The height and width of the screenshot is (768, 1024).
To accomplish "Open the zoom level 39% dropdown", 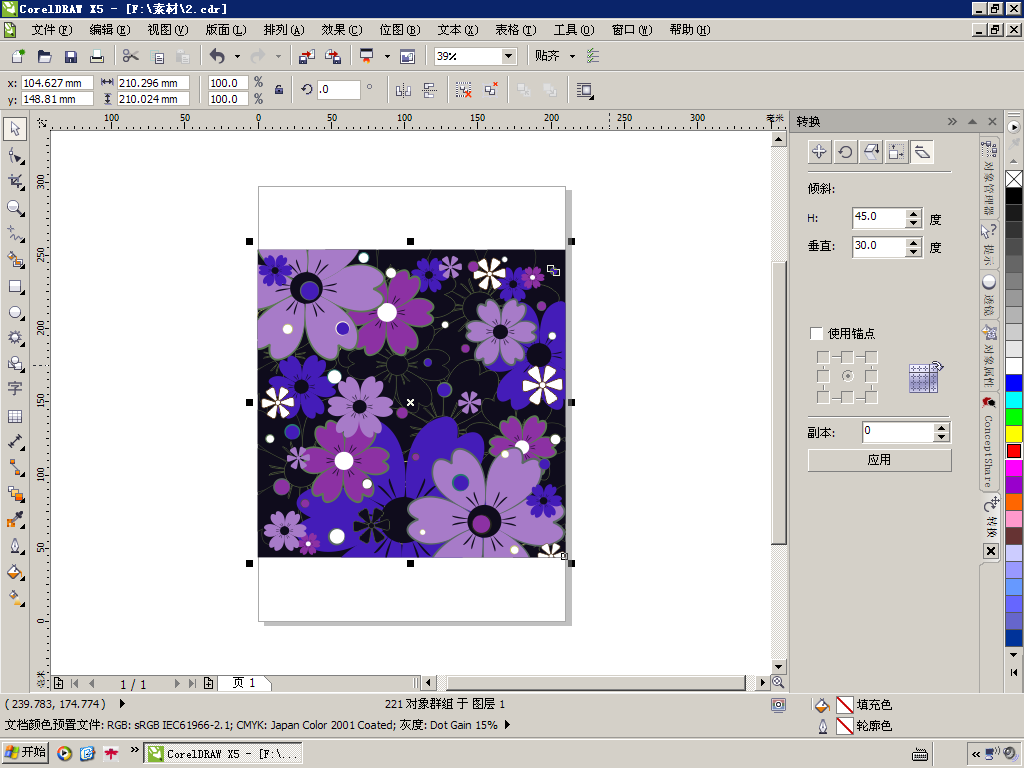I will tap(508, 57).
